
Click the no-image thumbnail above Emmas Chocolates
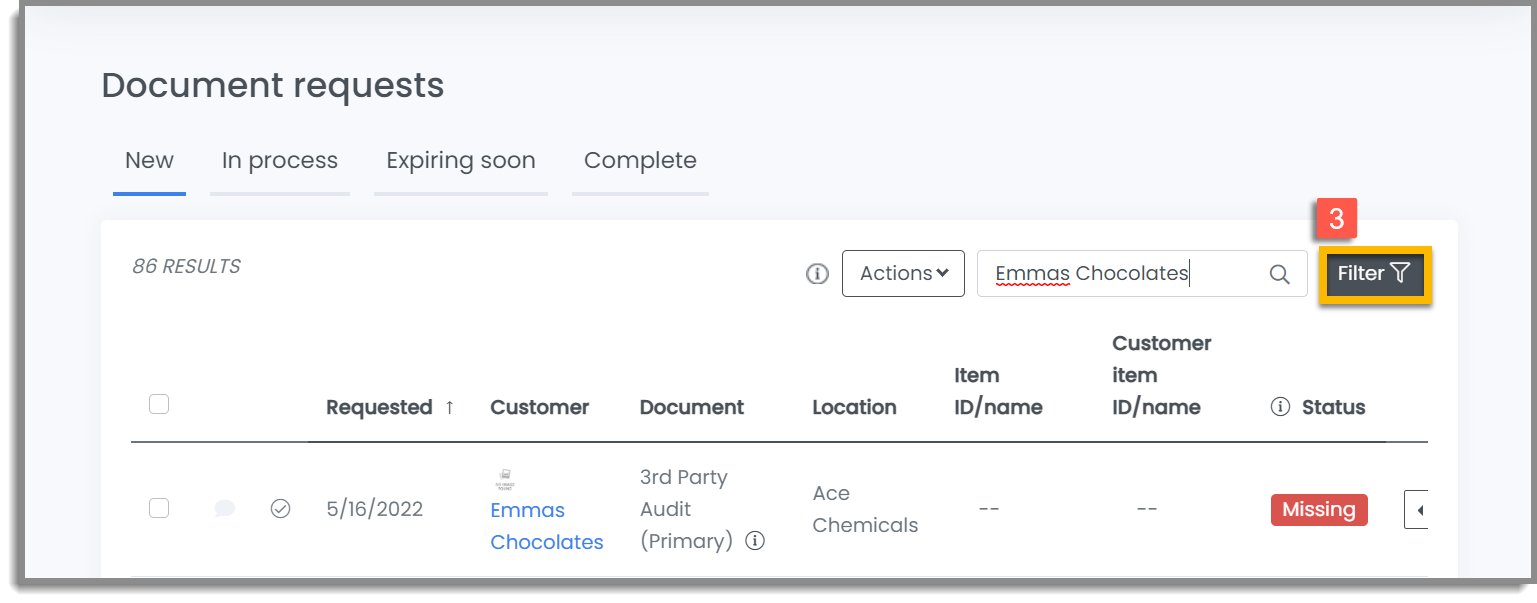pyautogui.click(x=506, y=477)
